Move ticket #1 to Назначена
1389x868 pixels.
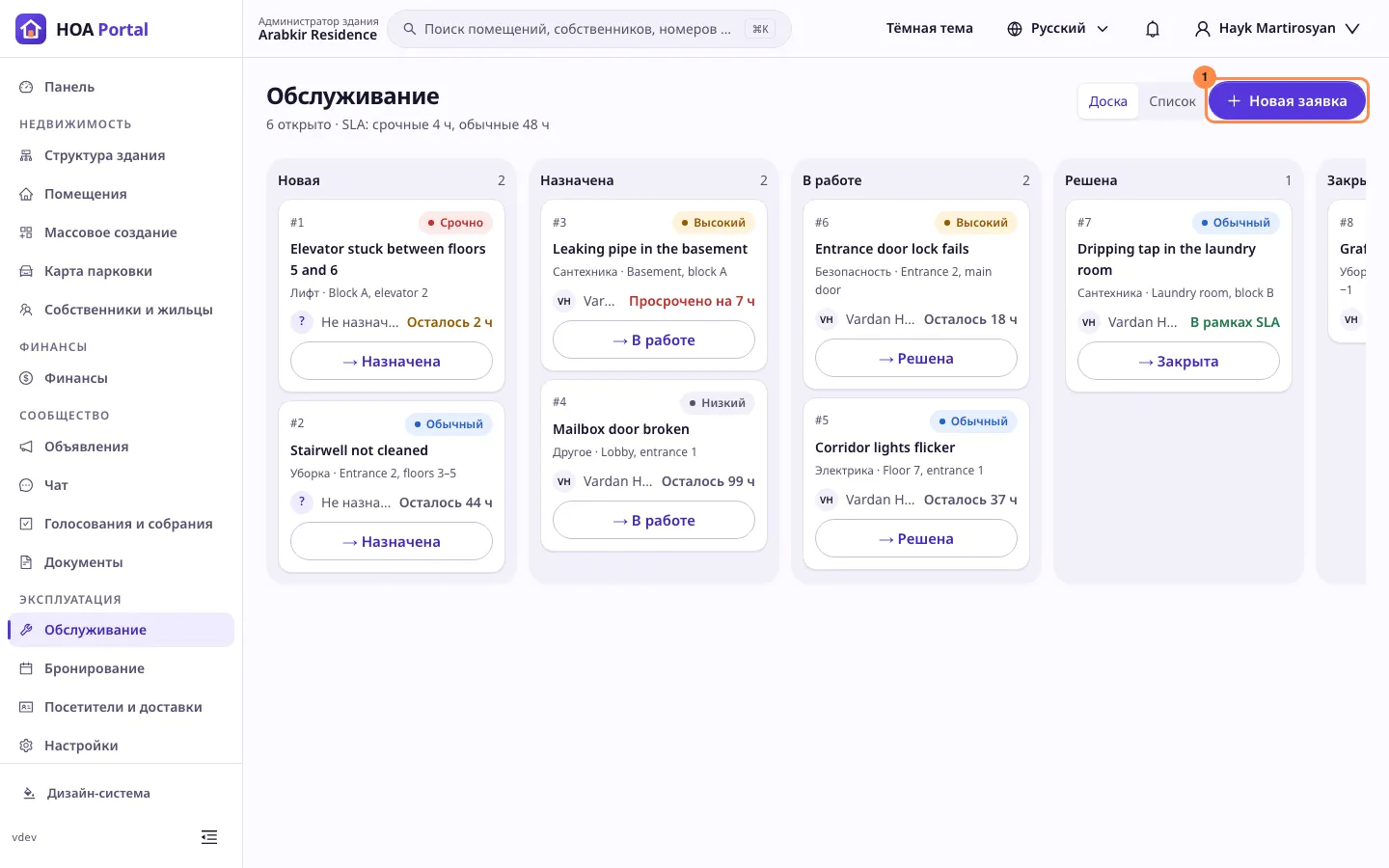[x=392, y=362]
